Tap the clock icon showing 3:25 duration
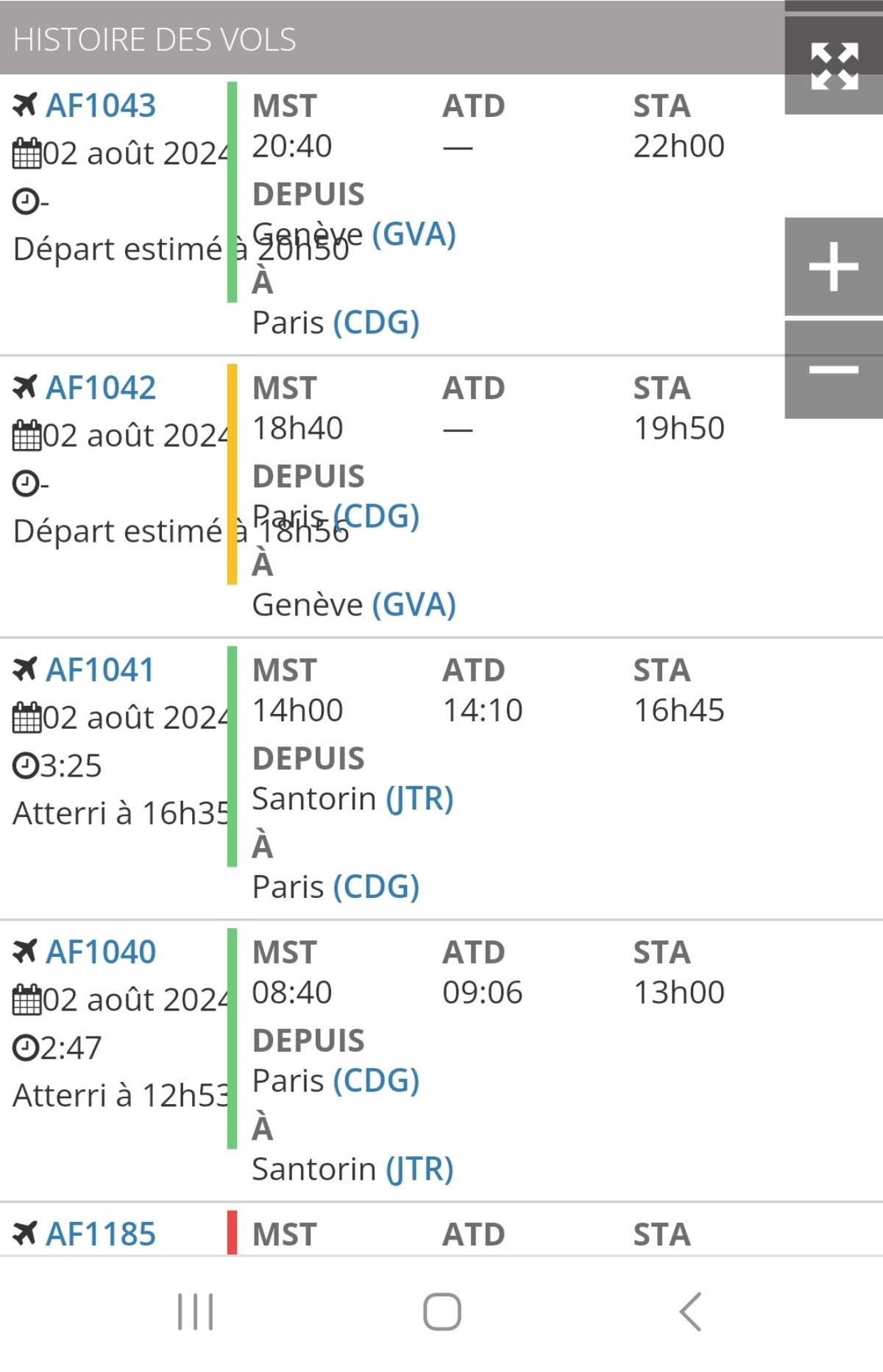The width and height of the screenshot is (883, 1372). pyautogui.click(x=26, y=765)
